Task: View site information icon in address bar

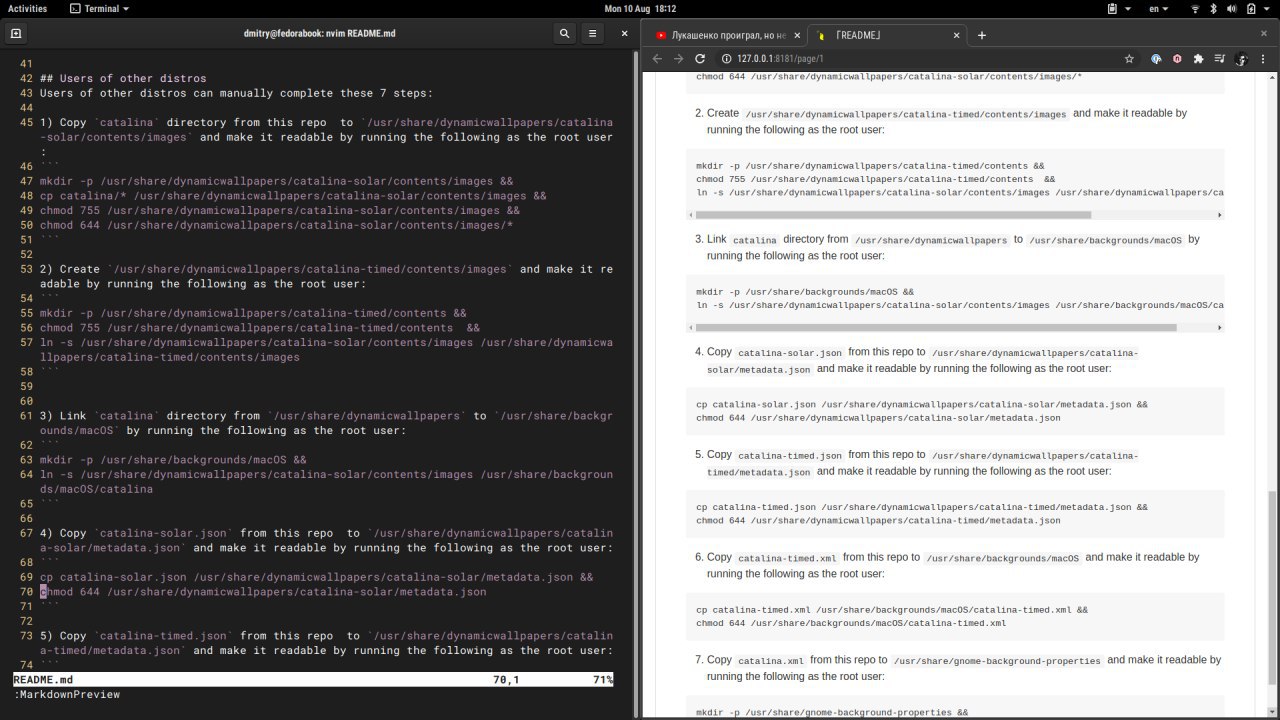Action: coord(725,58)
